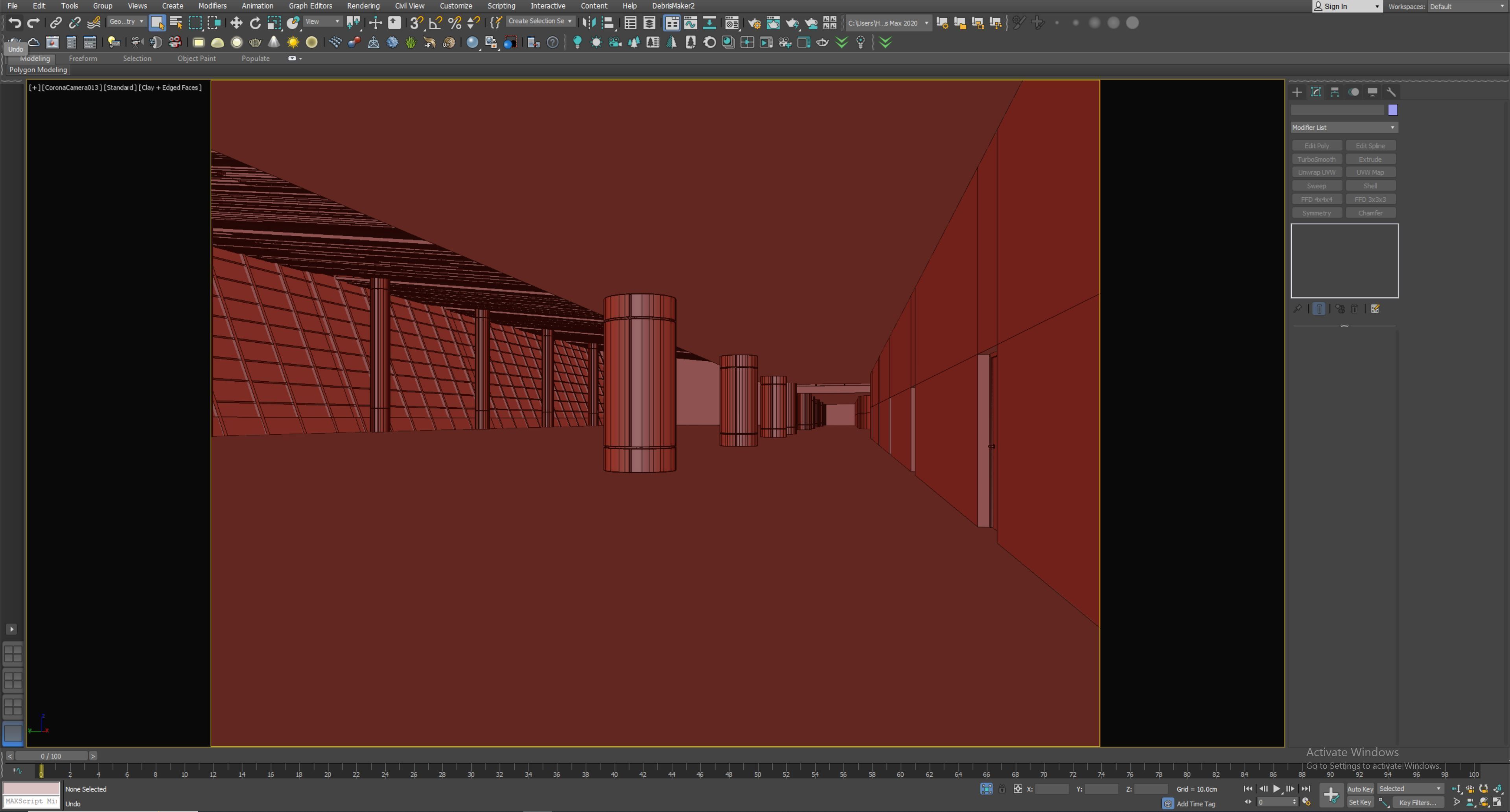The image size is (1510, 812).
Task: Click the pink MAXScript listener swatch
Action: click(31, 788)
